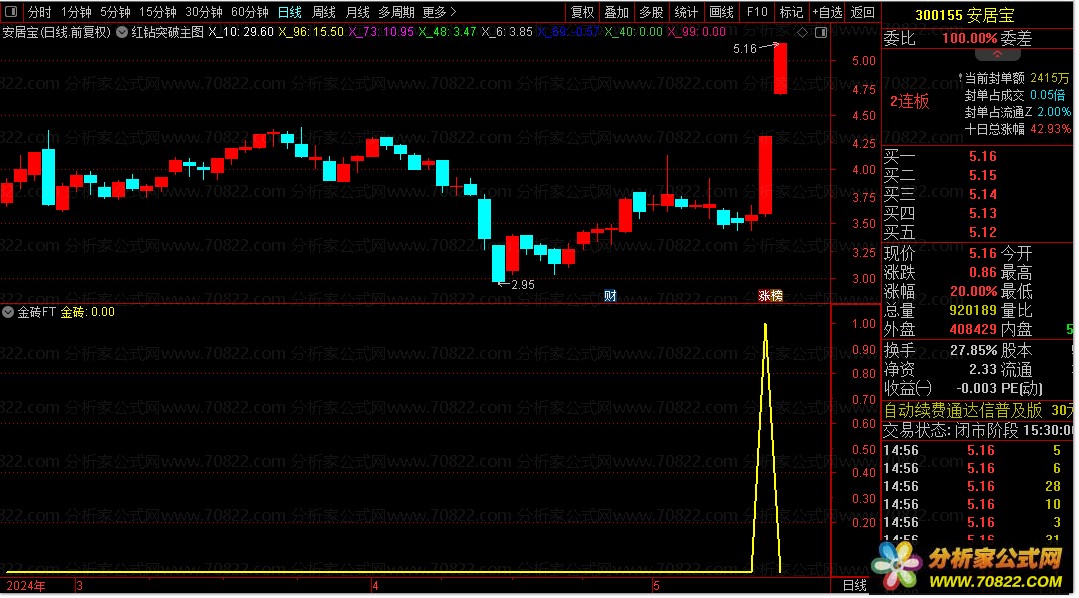Screen dimensions: 1079x598
Task: Click the 2连板 label
Action: pyautogui.click(x=909, y=102)
